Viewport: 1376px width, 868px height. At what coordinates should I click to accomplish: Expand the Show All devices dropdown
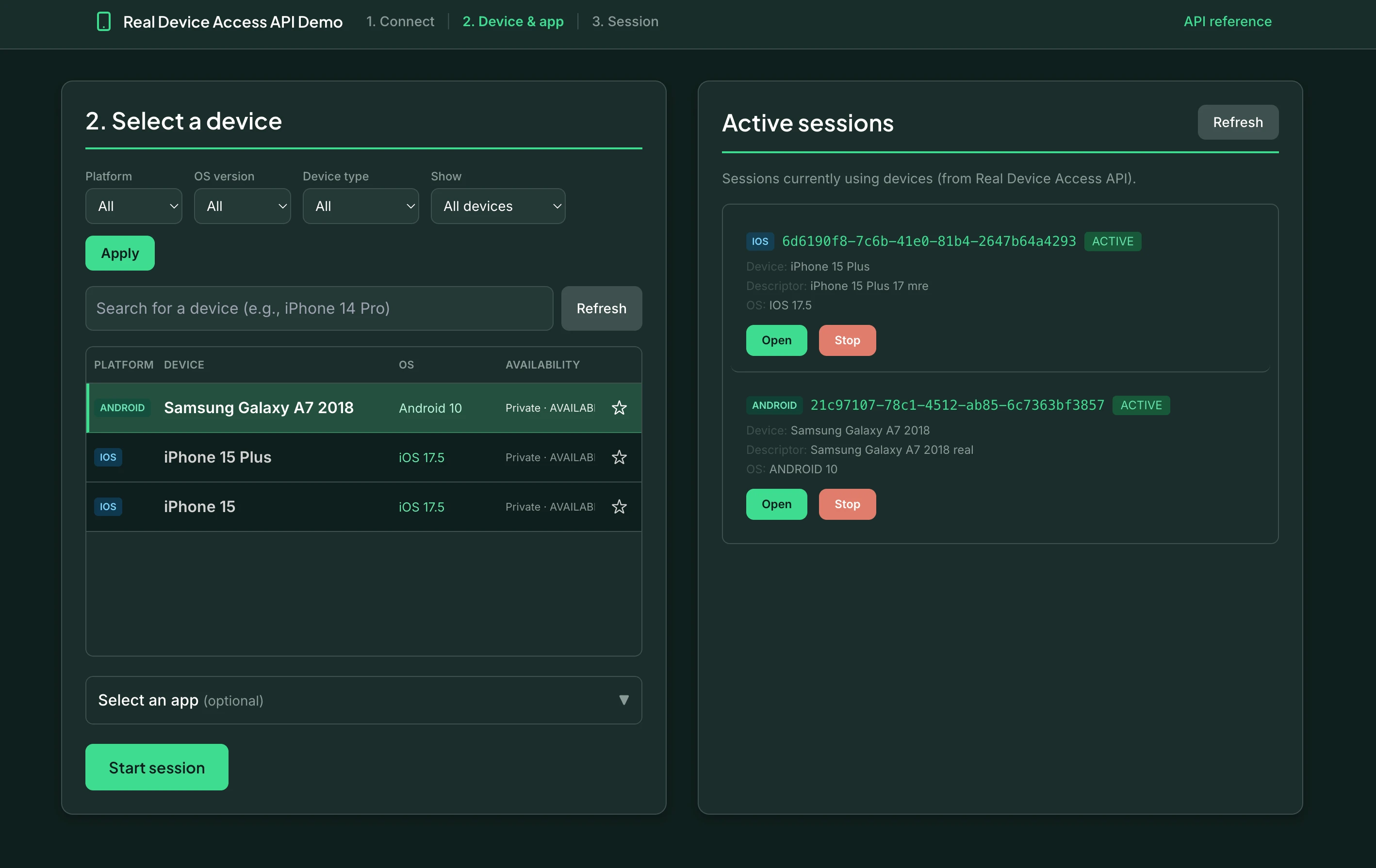498,206
